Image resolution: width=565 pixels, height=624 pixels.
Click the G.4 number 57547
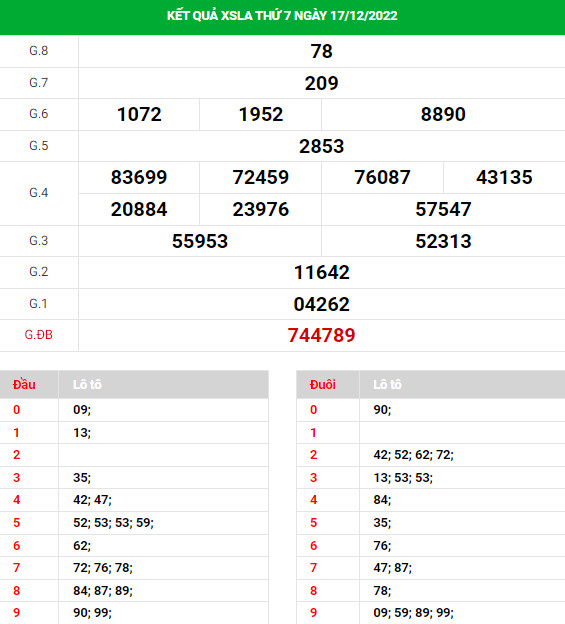click(x=443, y=209)
